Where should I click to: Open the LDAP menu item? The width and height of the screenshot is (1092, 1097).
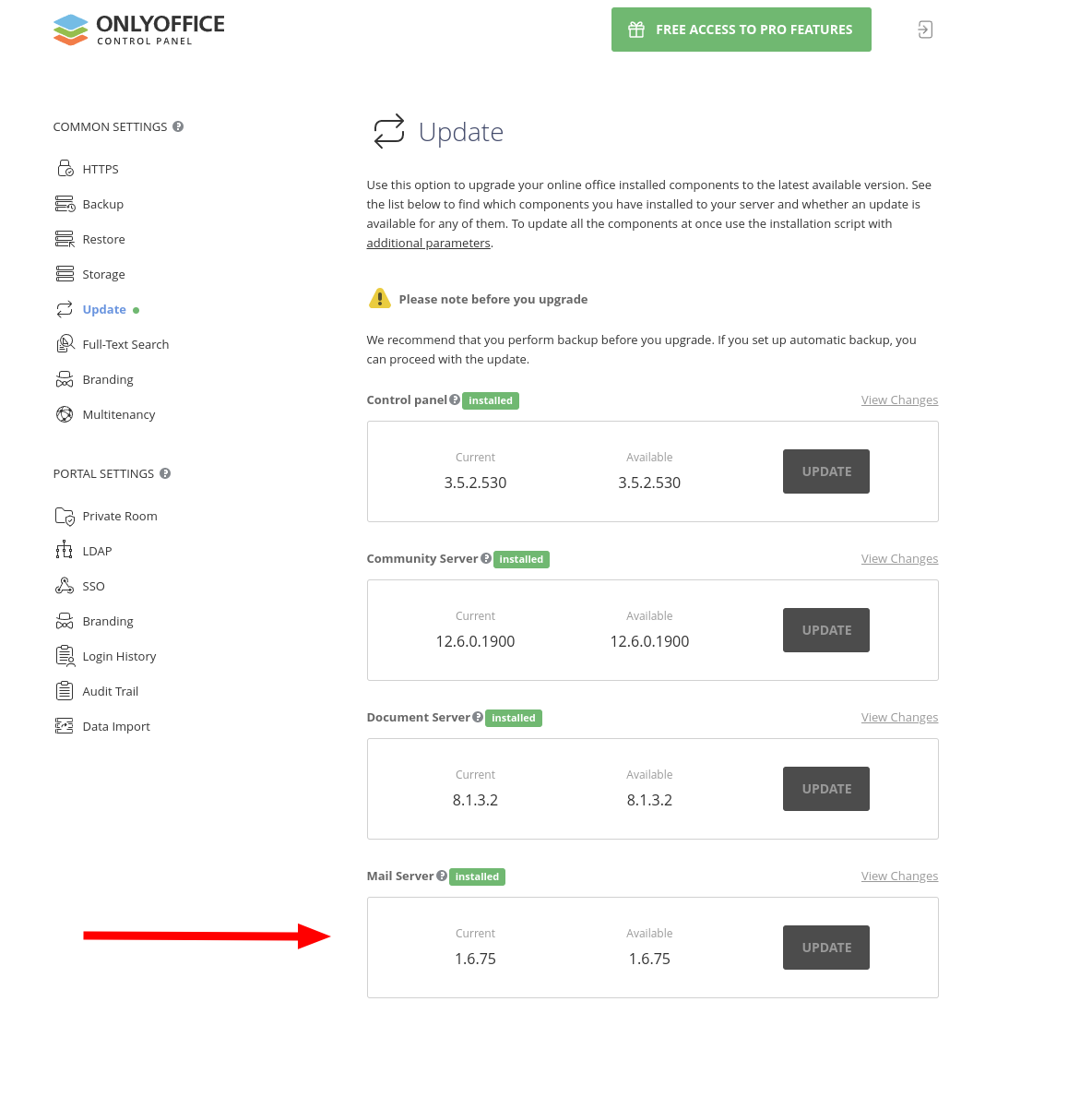[x=97, y=552]
